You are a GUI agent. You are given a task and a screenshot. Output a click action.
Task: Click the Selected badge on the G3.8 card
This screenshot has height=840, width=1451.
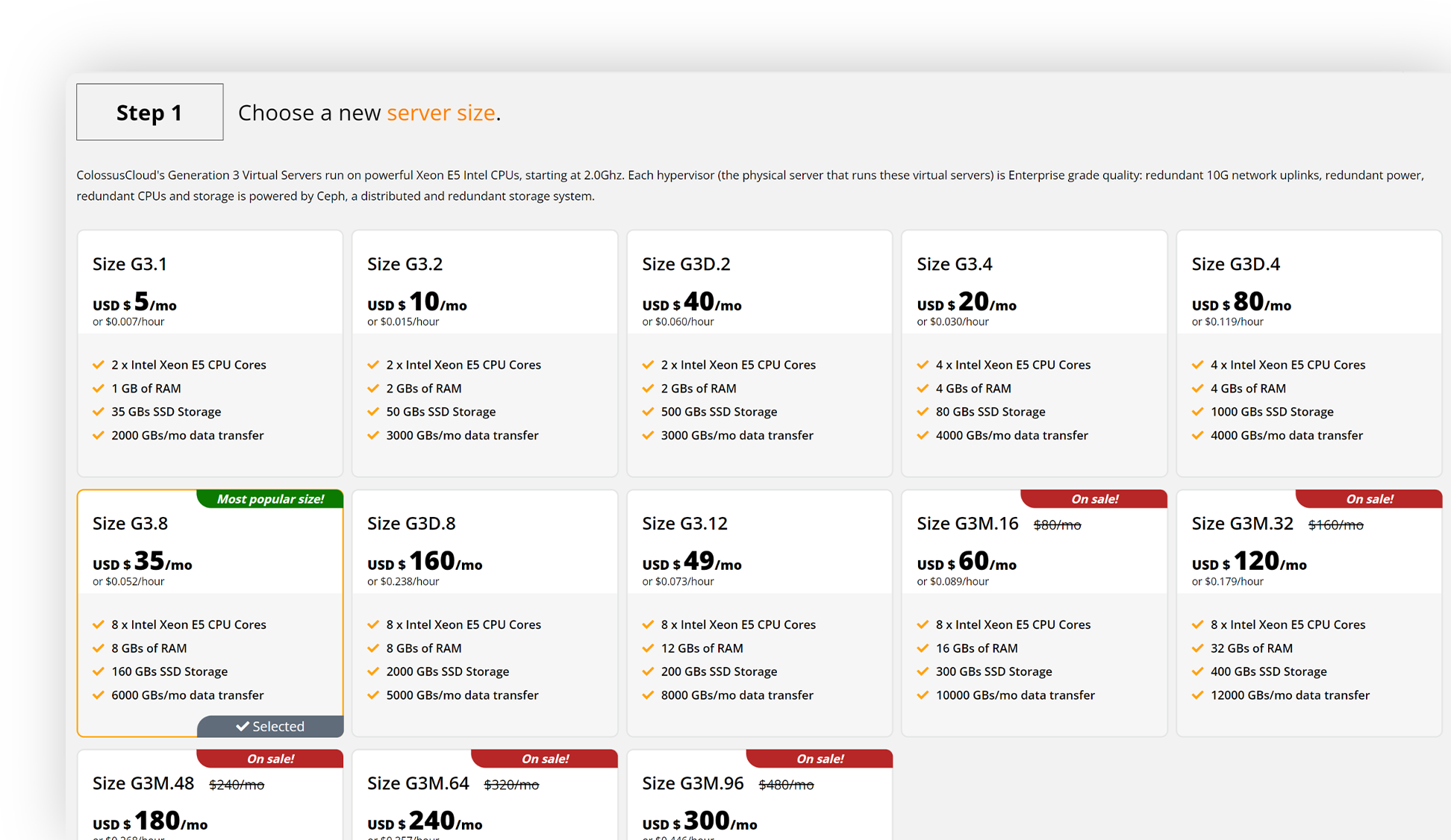(270, 725)
